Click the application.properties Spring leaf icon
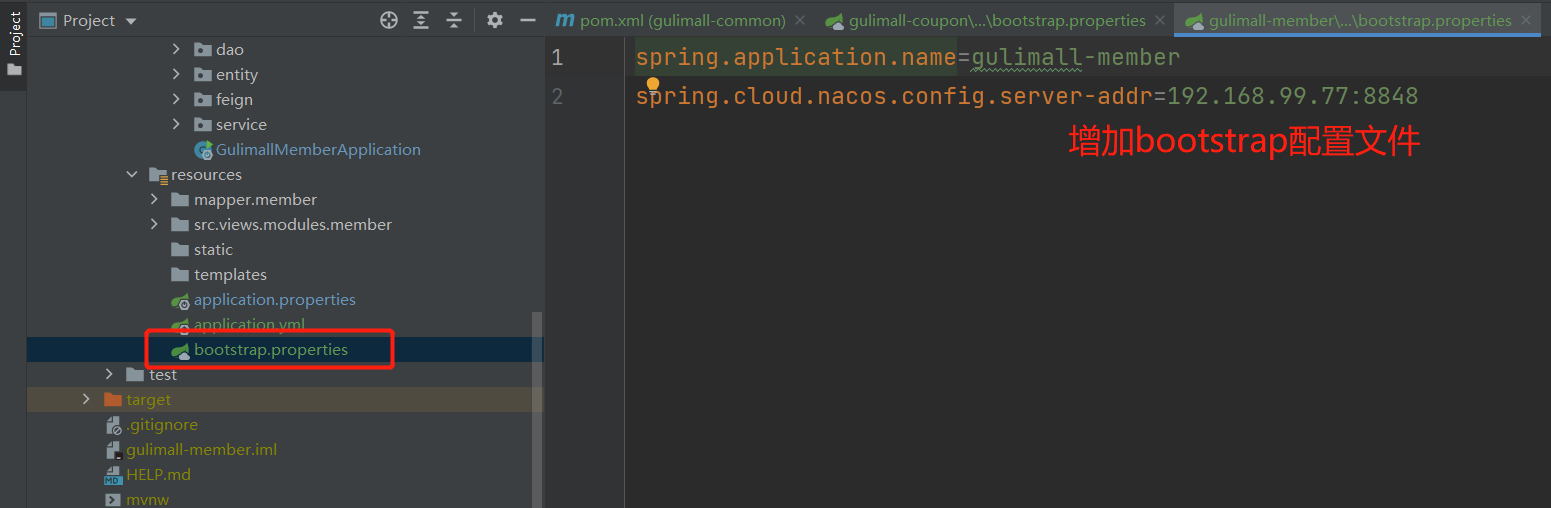The width and height of the screenshot is (1551, 508). [x=181, y=300]
